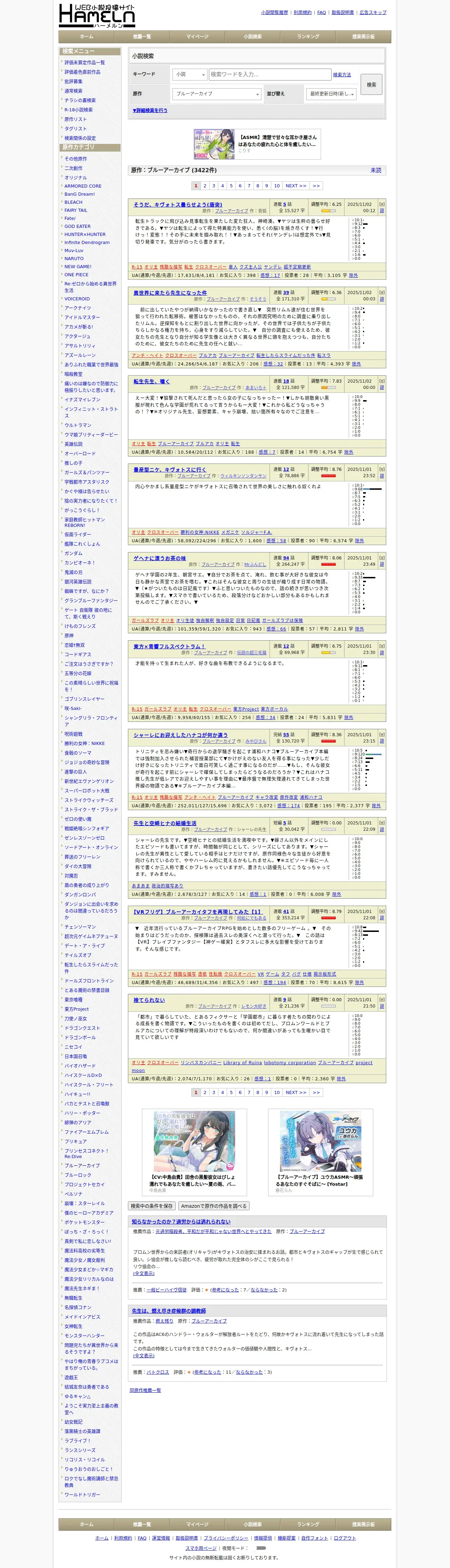
Task: Open the ログアウト footer link
Action: tap(345, 1538)
